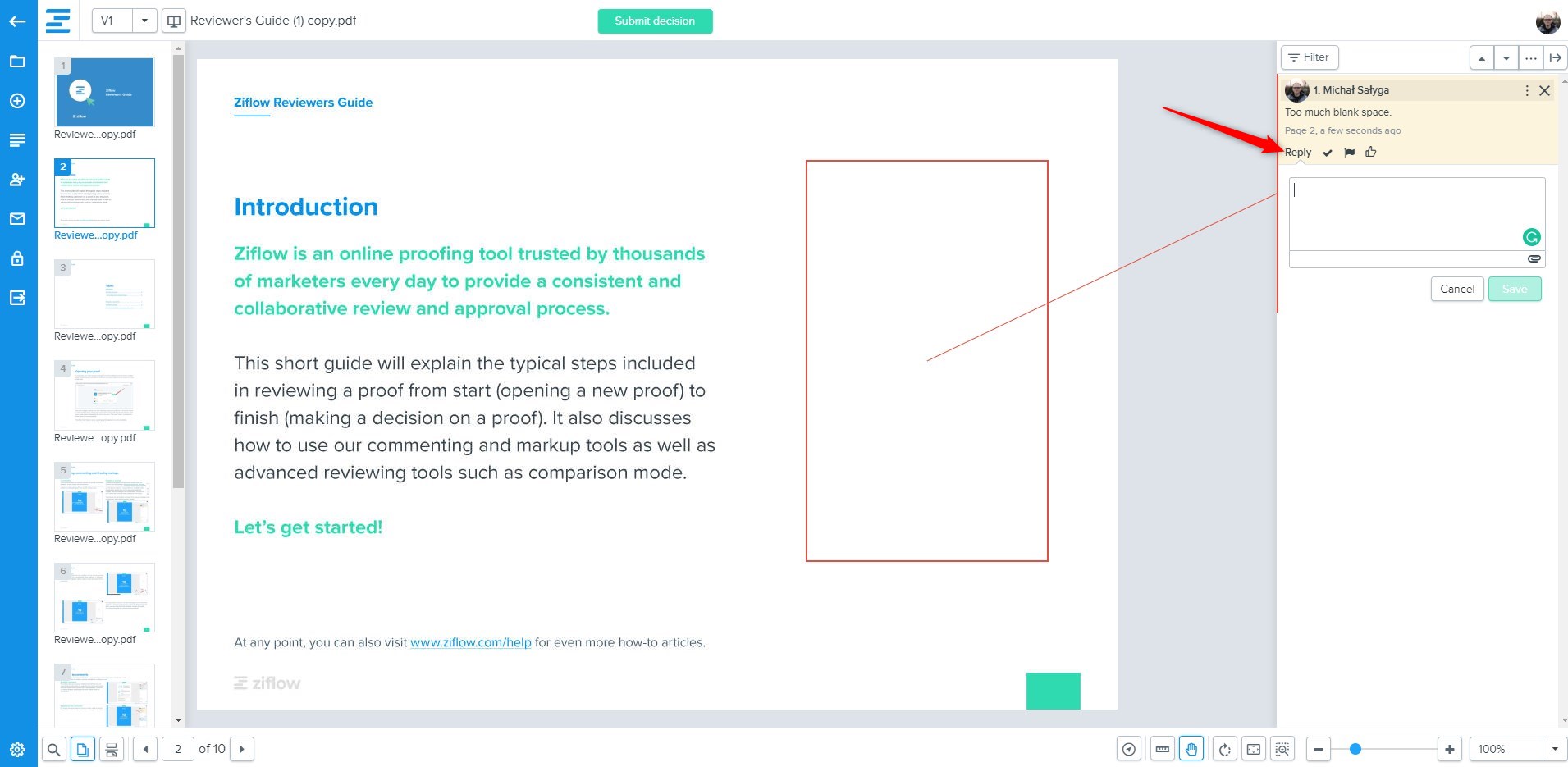Expand the 100% zoom level dropdown

[x=1554, y=749]
